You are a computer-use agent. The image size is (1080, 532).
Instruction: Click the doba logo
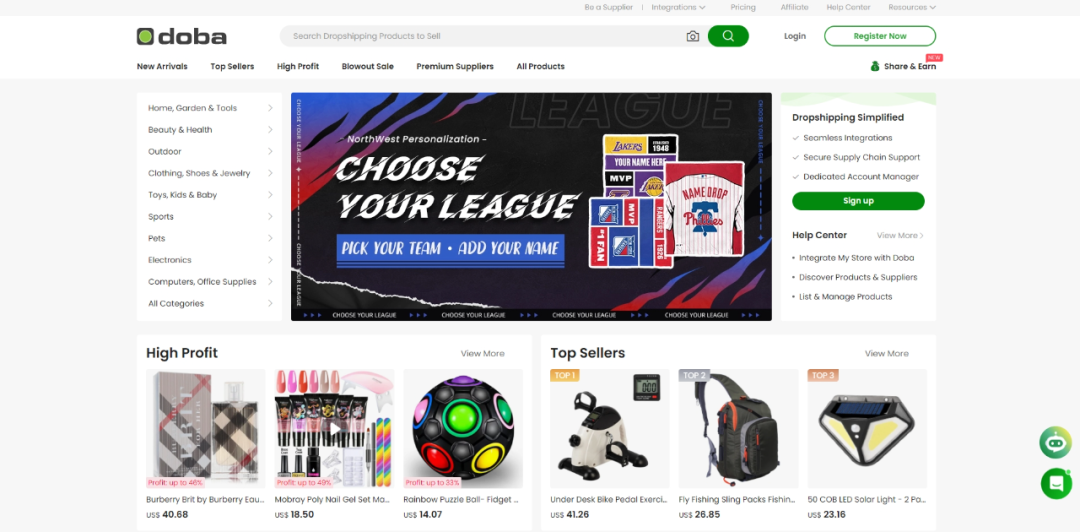[182, 37]
